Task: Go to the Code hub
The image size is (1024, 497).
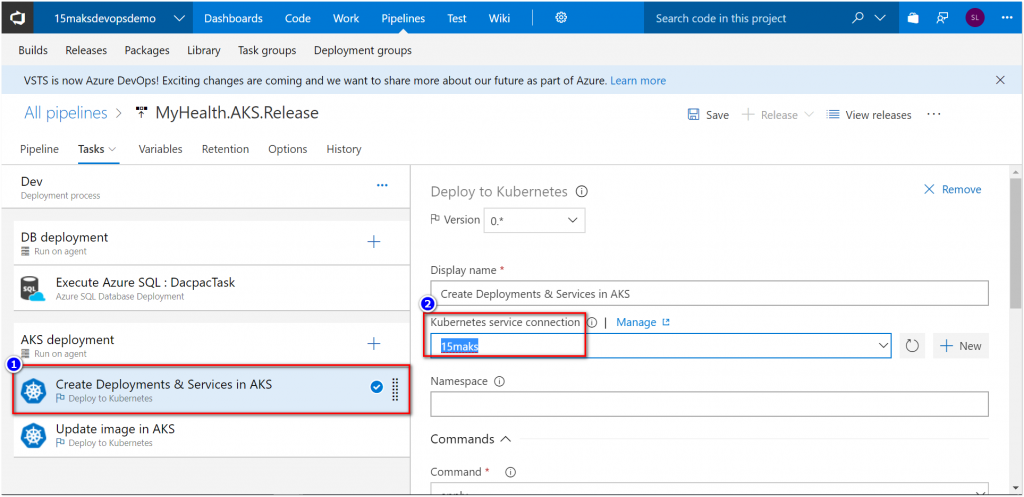Action: [x=298, y=18]
